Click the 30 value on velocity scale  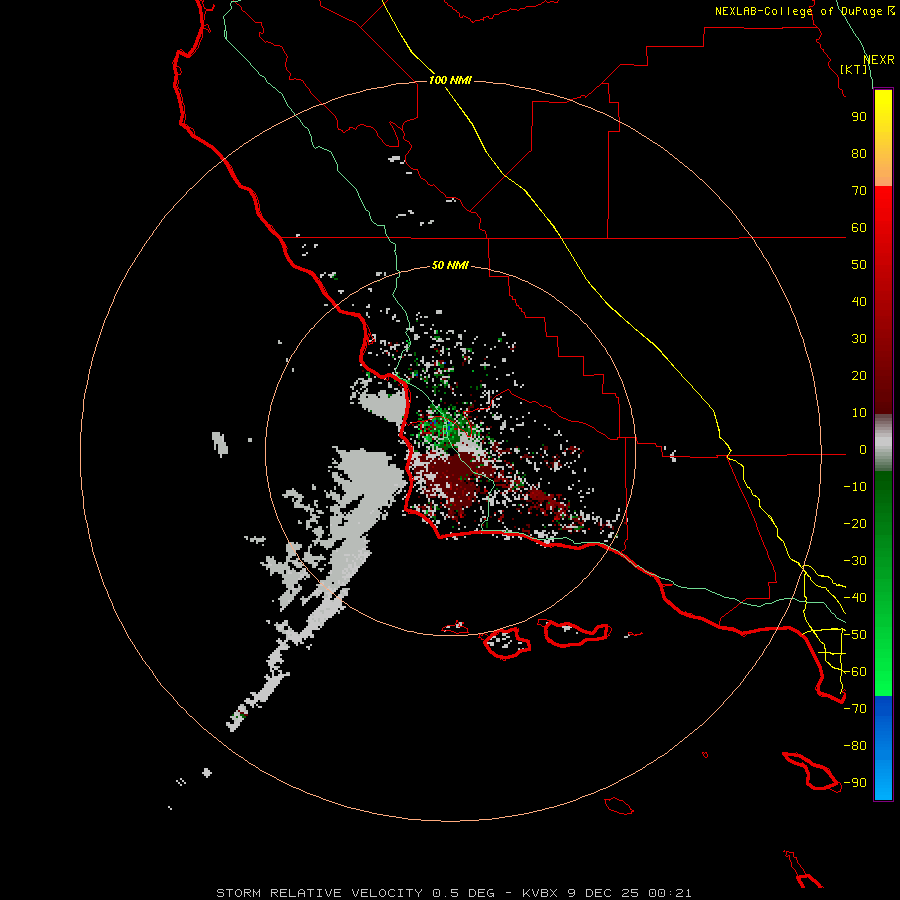pos(859,339)
